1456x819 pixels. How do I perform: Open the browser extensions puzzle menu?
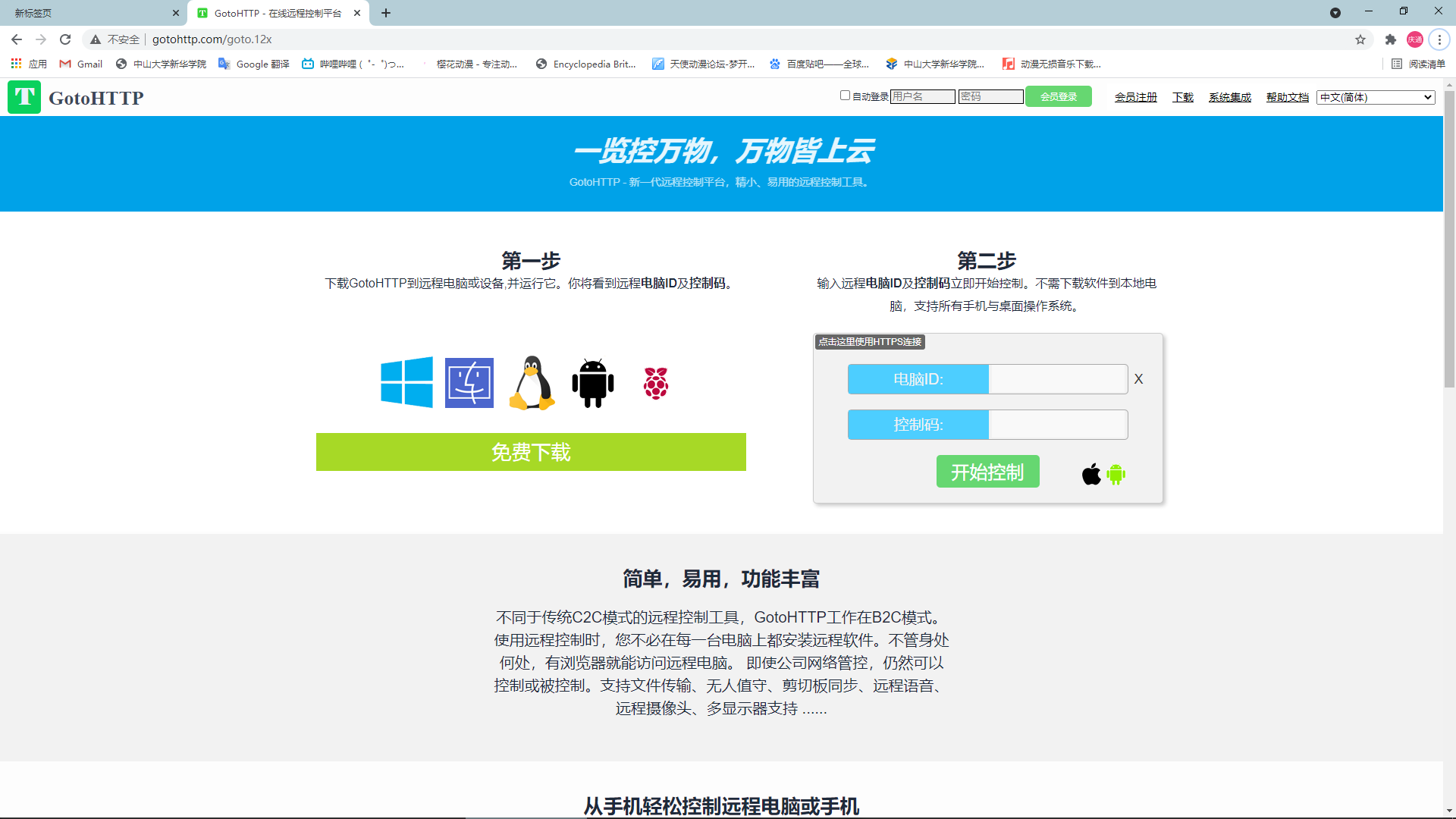point(1391,39)
